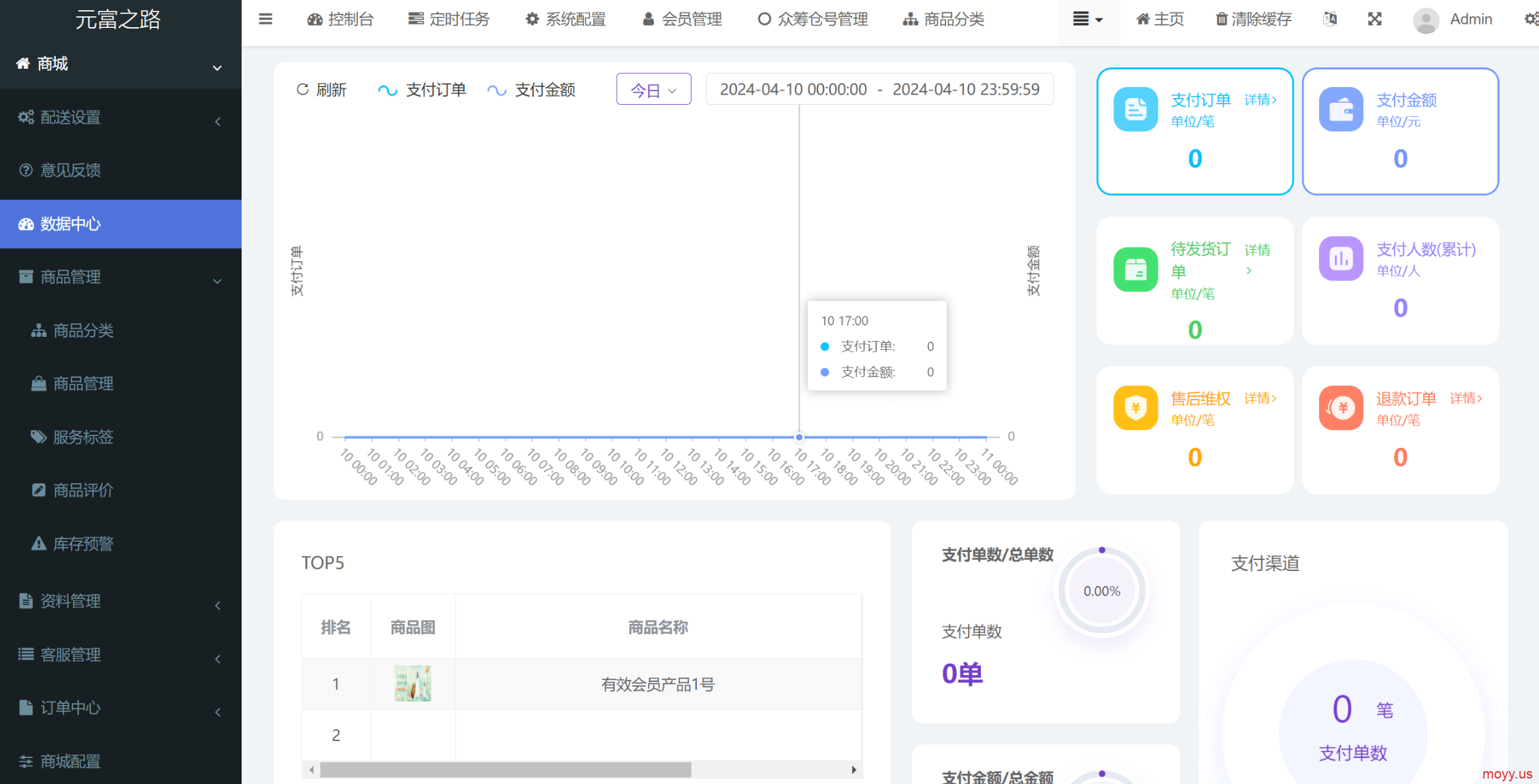The width and height of the screenshot is (1539, 784).
Task: Click the 17:00 data point on chart
Action: point(799,437)
